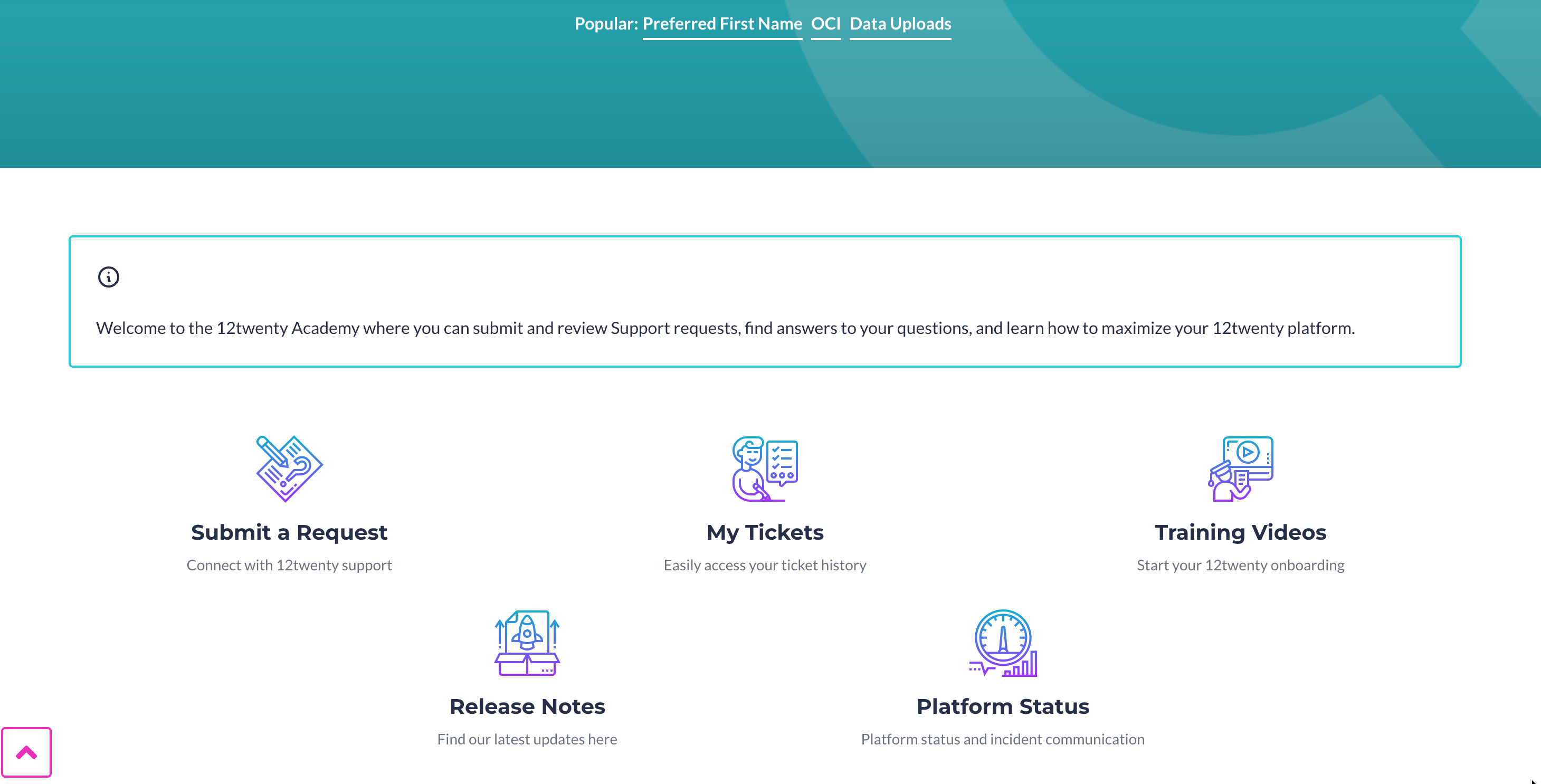Viewport: 1541px width, 784px height.
Task: Open the Training Videos heading
Action: tap(1240, 532)
